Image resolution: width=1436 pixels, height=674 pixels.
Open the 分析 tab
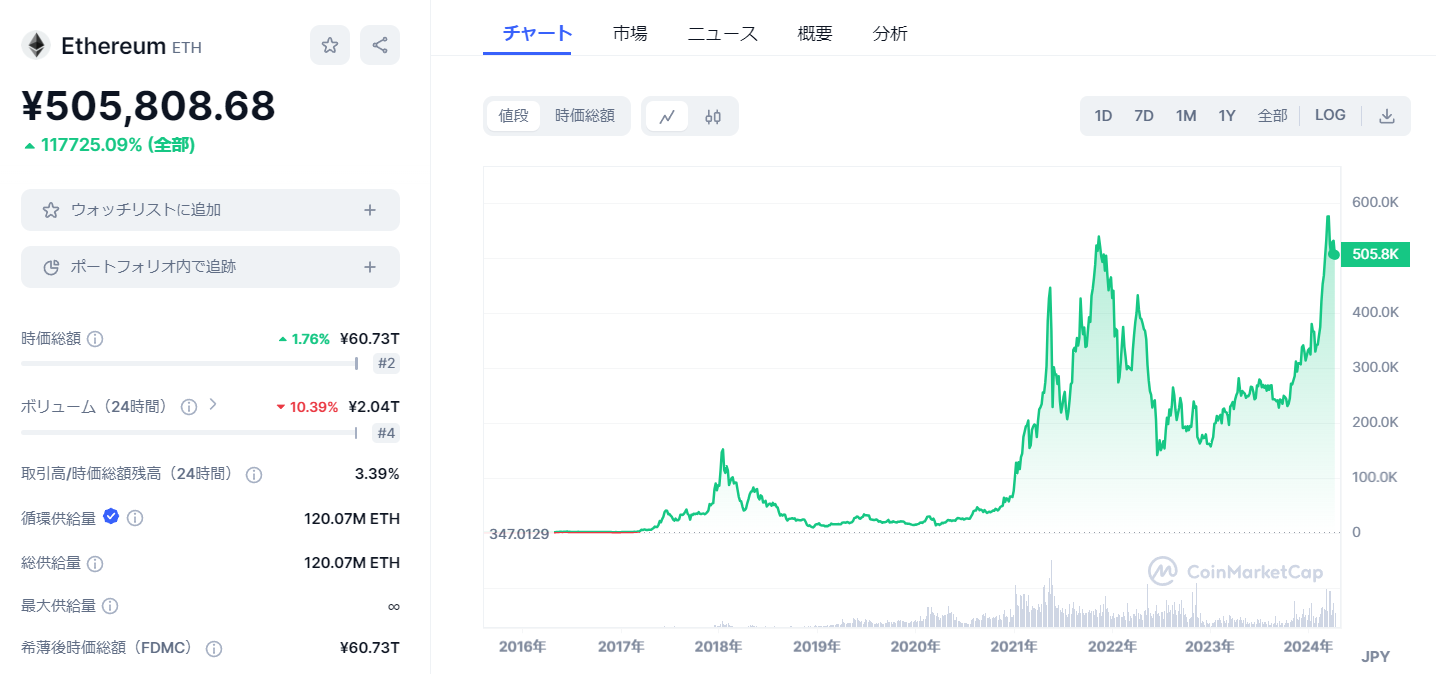[x=890, y=33]
